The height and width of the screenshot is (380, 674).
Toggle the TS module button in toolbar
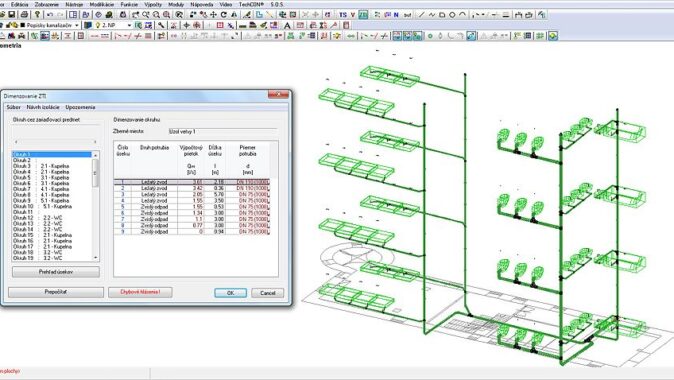343,15
